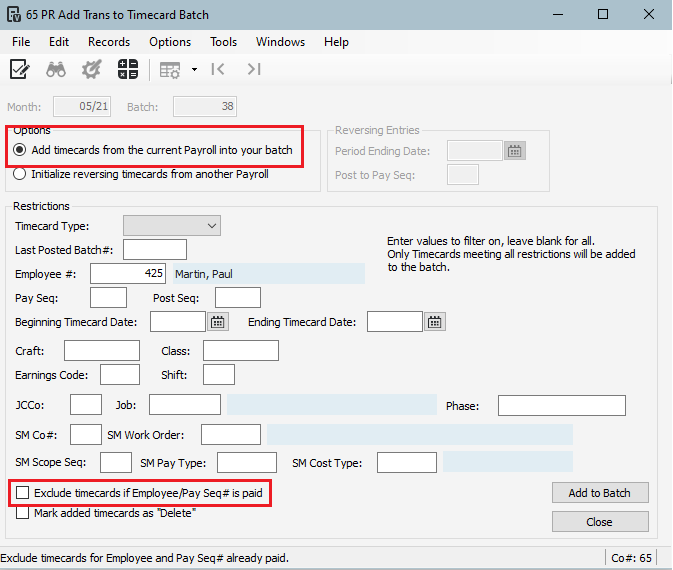Click the Period Ending Date field

click(x=475, y=151)
